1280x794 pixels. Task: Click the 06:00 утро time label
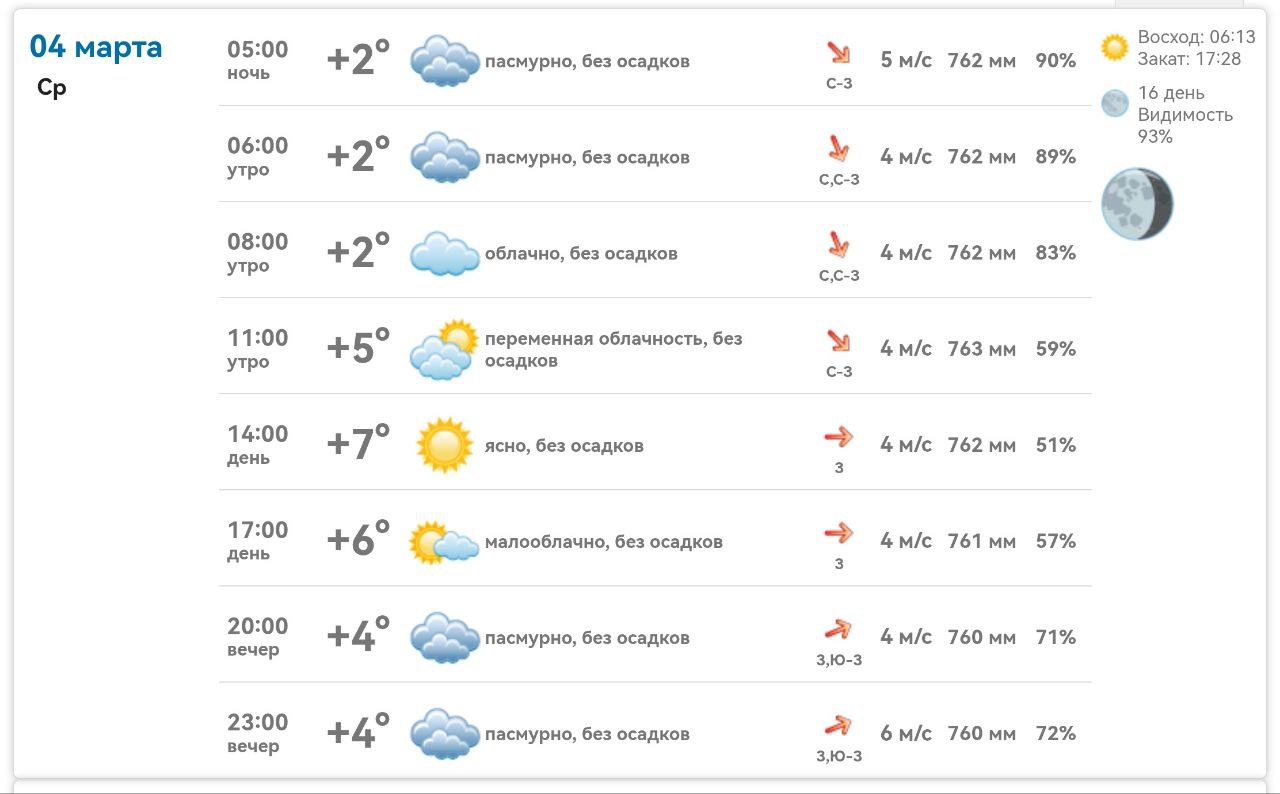click(x=257, y=157)
